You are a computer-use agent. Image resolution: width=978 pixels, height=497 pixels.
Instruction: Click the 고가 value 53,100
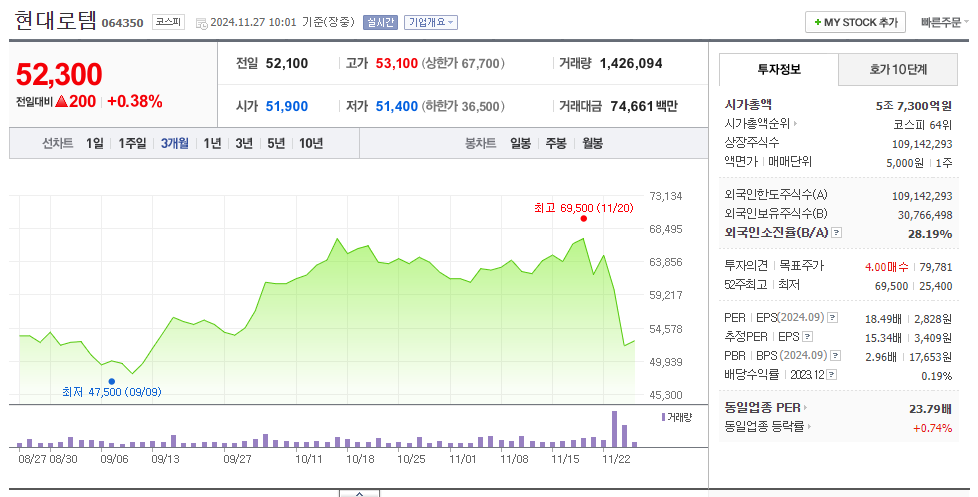point(397,64)
